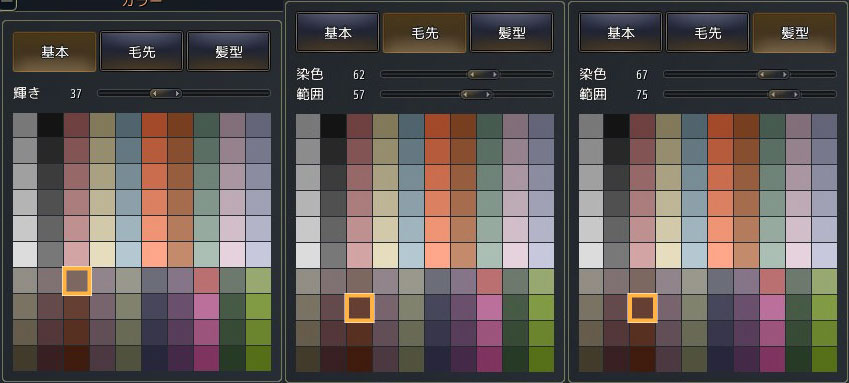This screenshot has width=849, height=383.
Task: Click orange-outlined selected swatch in 輝き panel
Action: point(77,281)
